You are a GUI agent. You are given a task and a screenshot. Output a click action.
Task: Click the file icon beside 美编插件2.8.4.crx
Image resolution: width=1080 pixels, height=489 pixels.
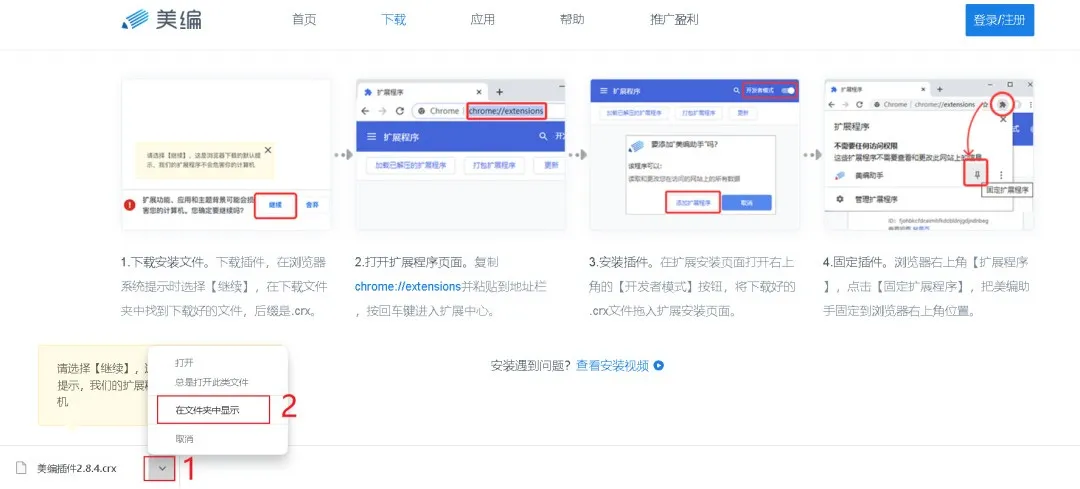(x=22, y=468)
